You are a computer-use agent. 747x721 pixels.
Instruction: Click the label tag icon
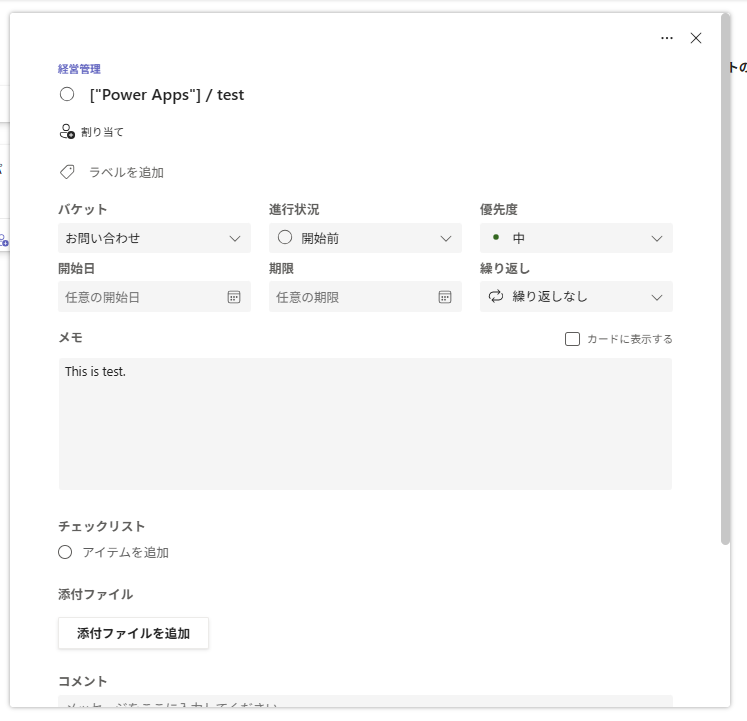pyautogui.click(x=67, y=172)
